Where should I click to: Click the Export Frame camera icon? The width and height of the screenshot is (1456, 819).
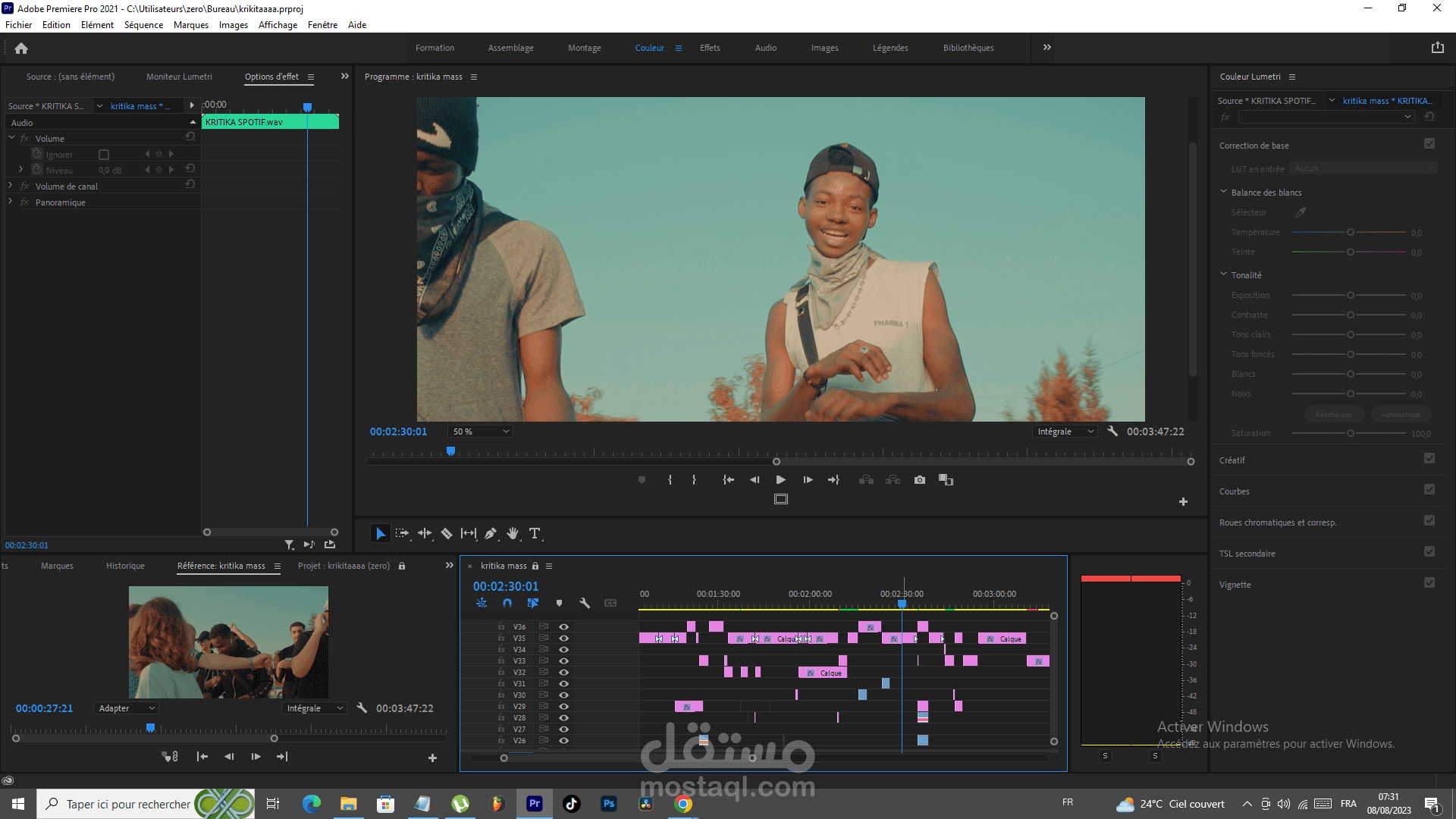pos(919,480)
